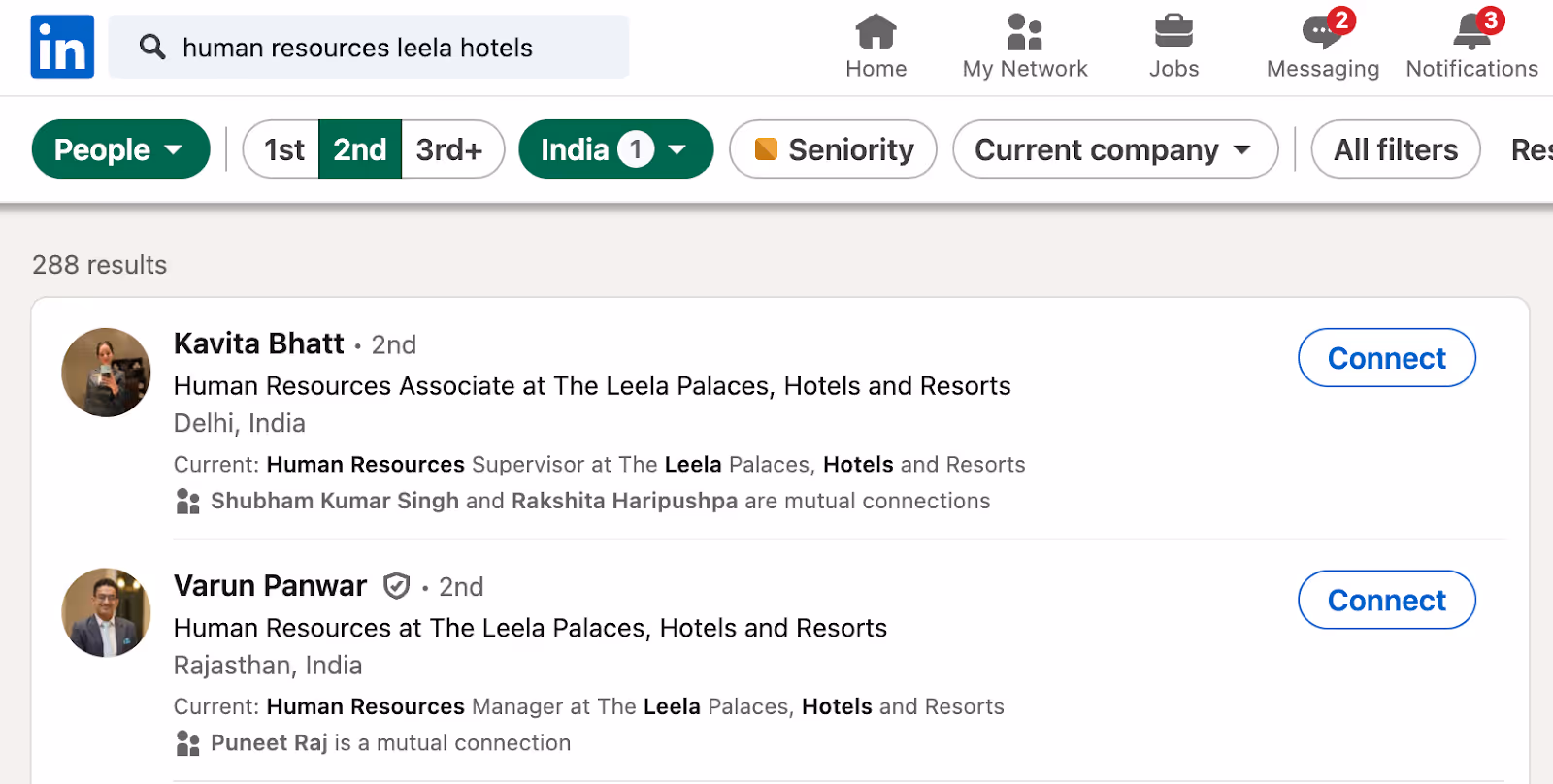Go to Home via house icon
1553x784 pixels.
(876, 32)
